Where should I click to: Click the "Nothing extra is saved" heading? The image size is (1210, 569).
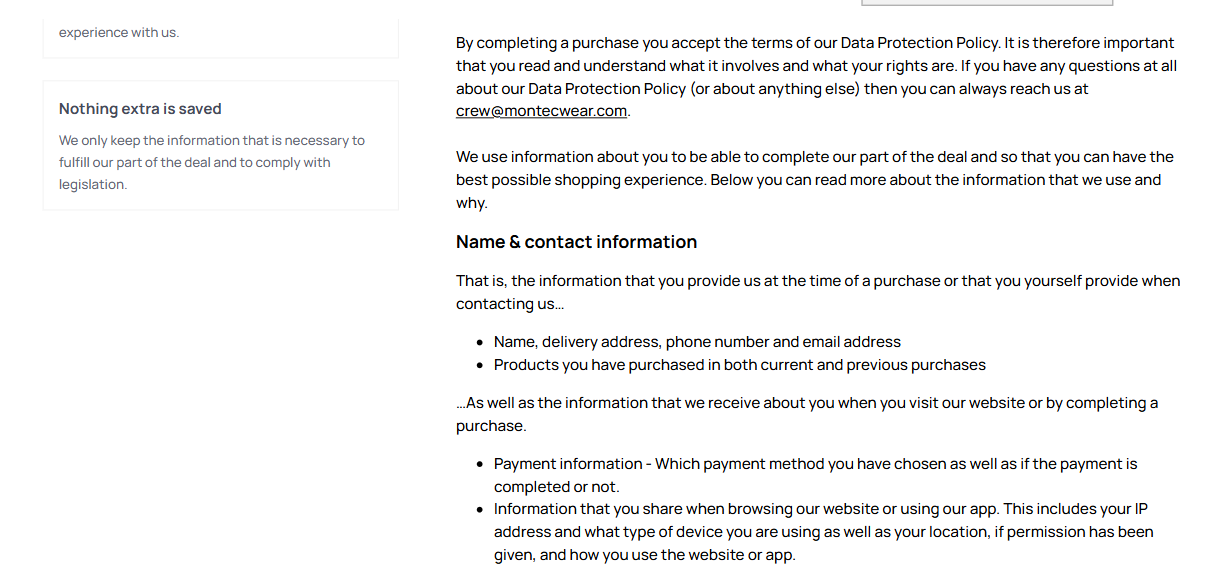pos(140,109)
